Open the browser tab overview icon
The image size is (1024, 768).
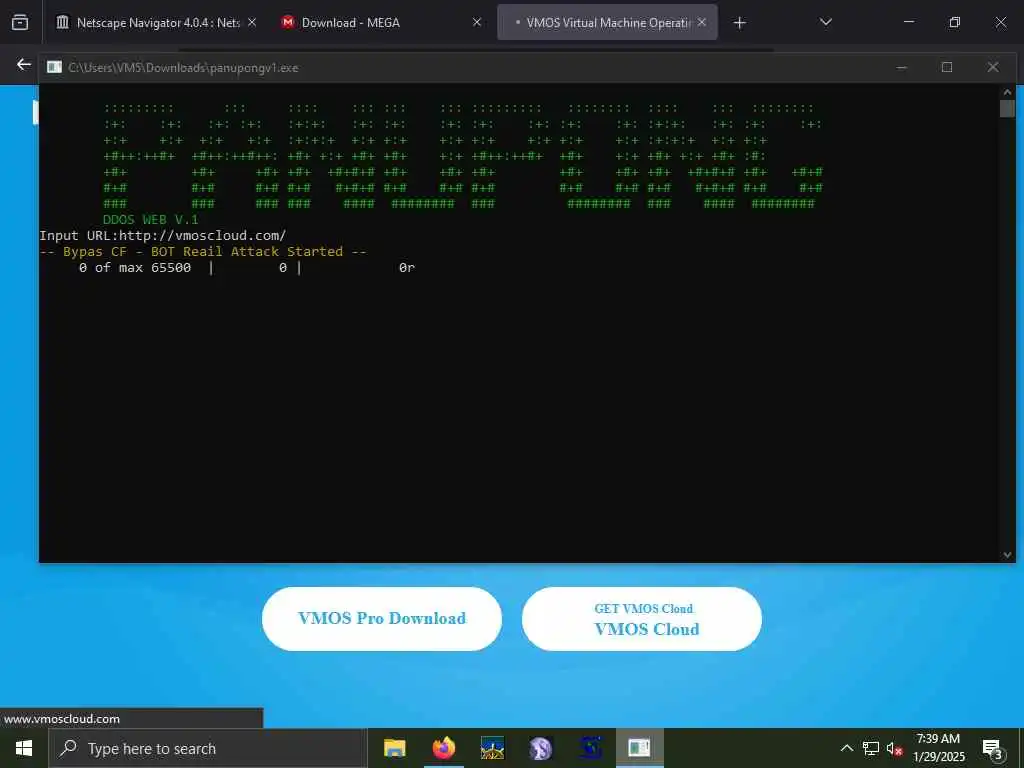20,22
